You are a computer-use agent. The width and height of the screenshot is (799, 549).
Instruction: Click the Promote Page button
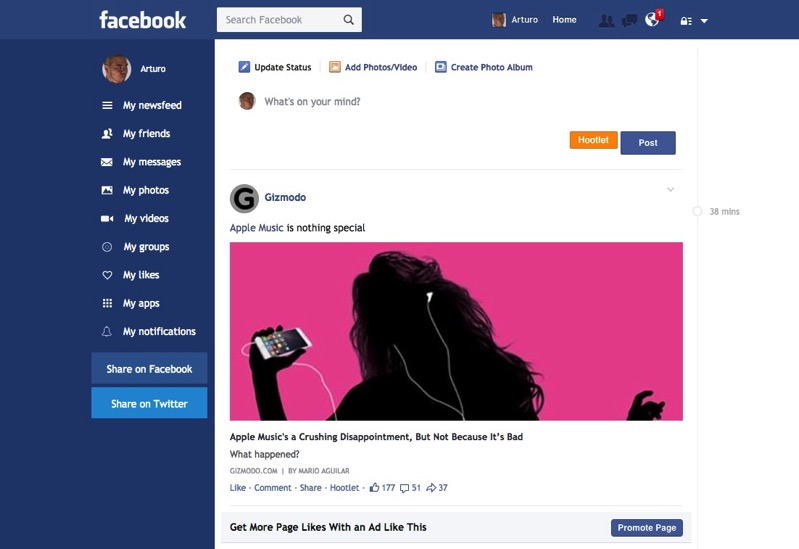tap(647, 528)
